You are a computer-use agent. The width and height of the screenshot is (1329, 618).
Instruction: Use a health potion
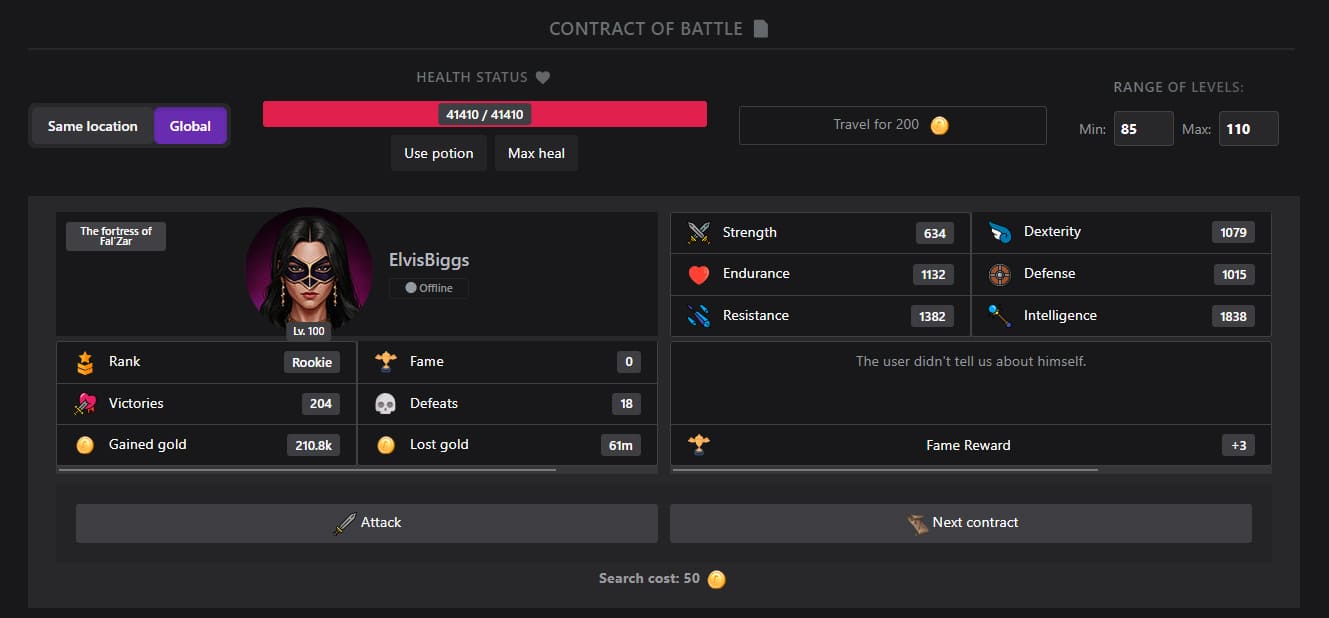coord(439,153)
